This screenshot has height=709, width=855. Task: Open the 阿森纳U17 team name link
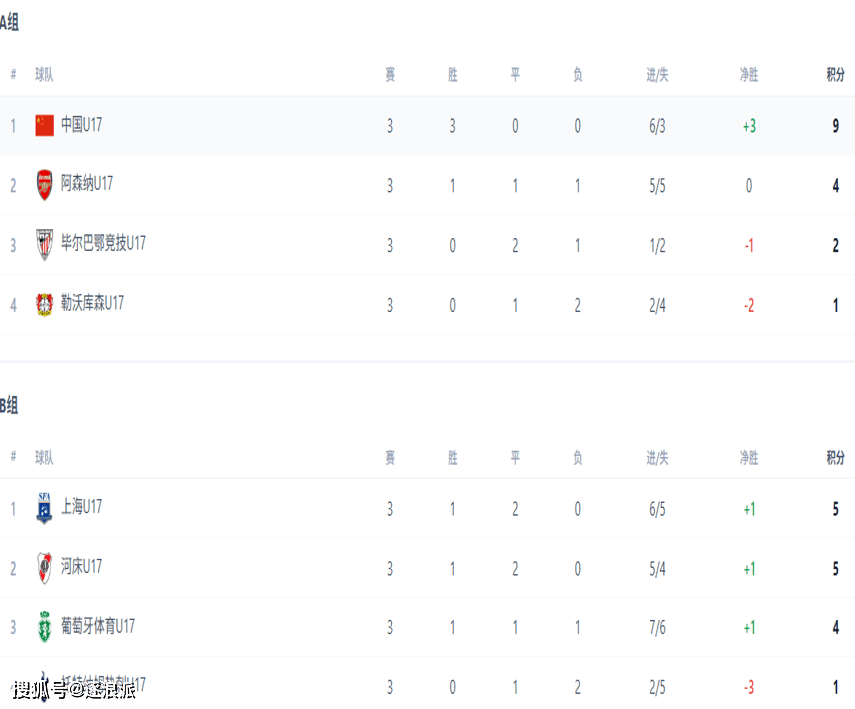click(87, 183)
